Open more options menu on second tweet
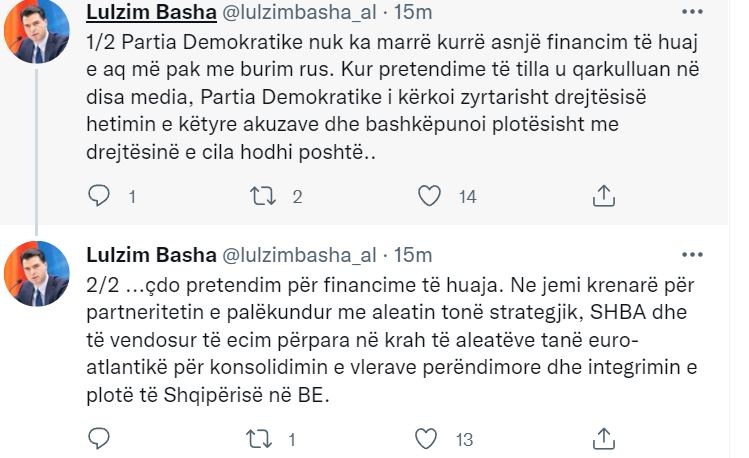The height and width of the screenshot is (458, 749). pyautogui.click(x=691, y=253)
